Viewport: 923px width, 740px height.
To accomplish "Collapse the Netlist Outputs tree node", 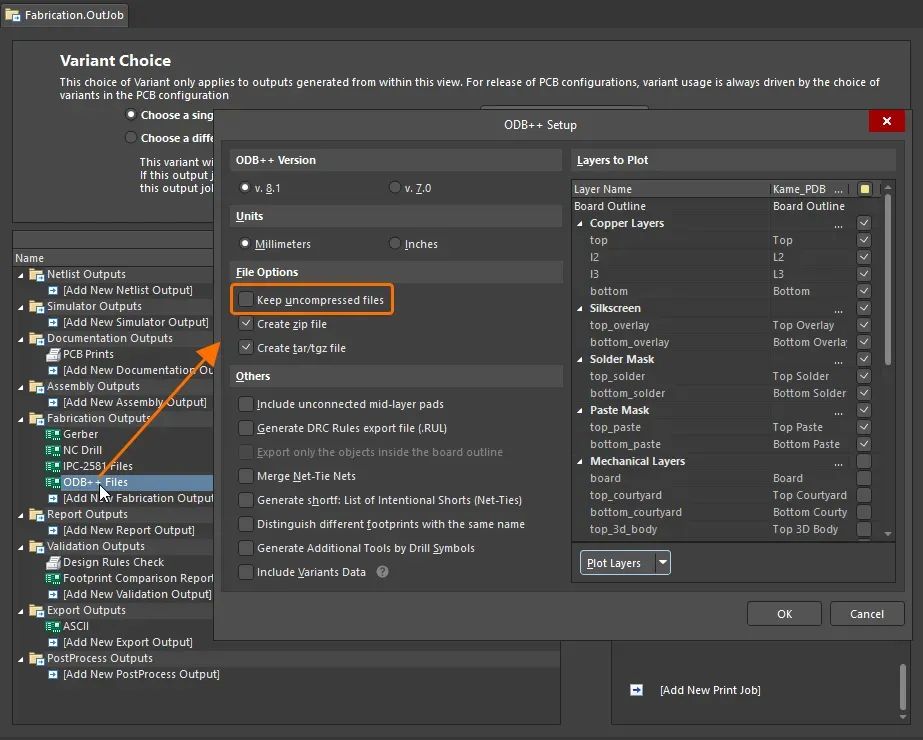I will click(x=21, y=275).
